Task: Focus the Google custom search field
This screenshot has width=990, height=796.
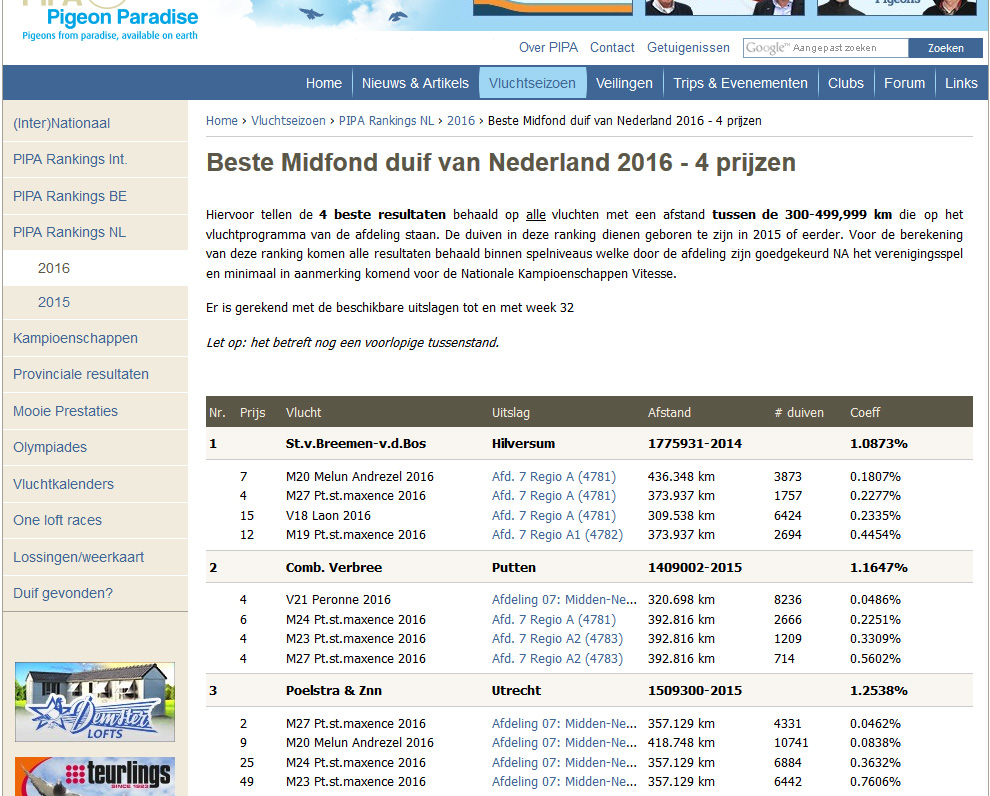Action: 826,48
